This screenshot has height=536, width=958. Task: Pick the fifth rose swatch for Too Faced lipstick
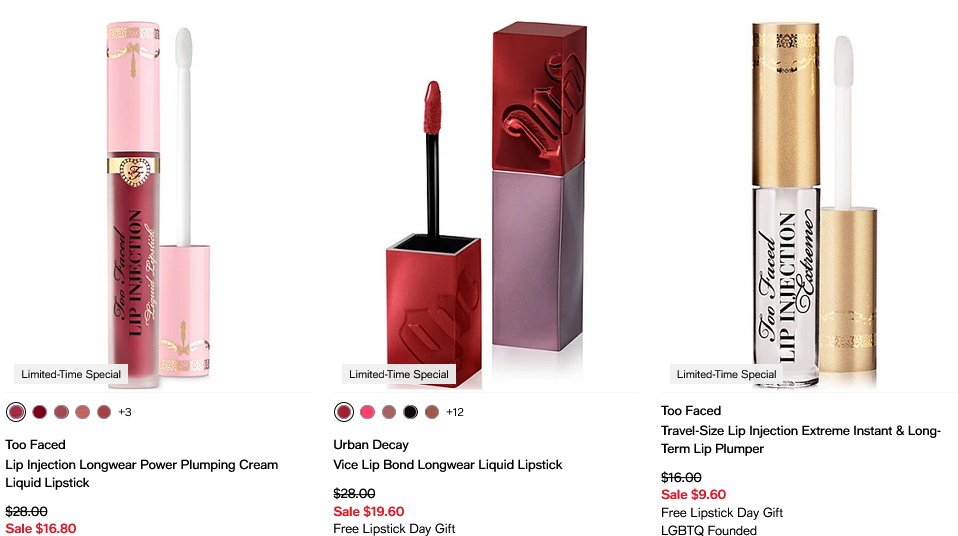click(x=104, y=412)
